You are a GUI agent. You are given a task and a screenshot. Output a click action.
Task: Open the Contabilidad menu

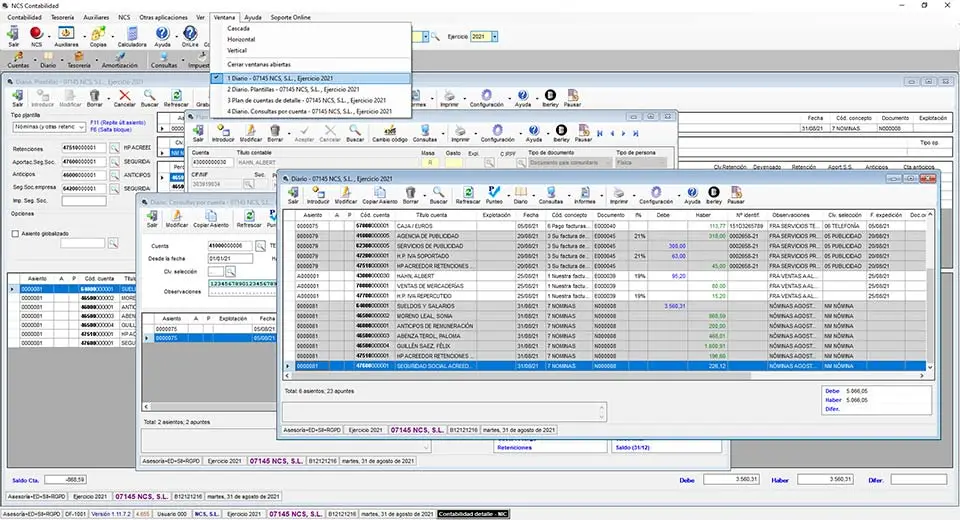pyautogui.click(x=24, y=17)
